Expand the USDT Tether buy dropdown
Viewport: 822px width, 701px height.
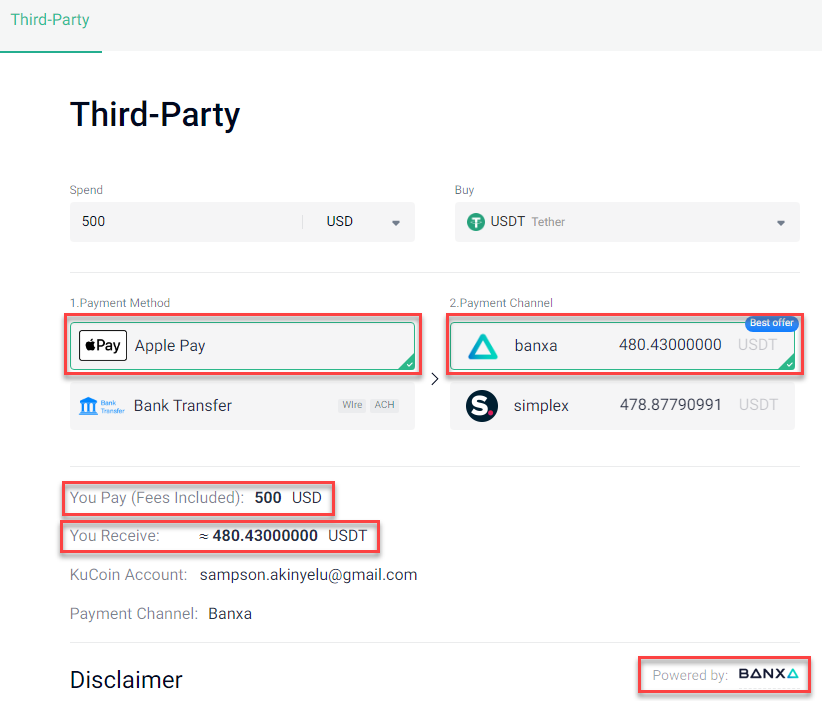click(x=627, y=222)
